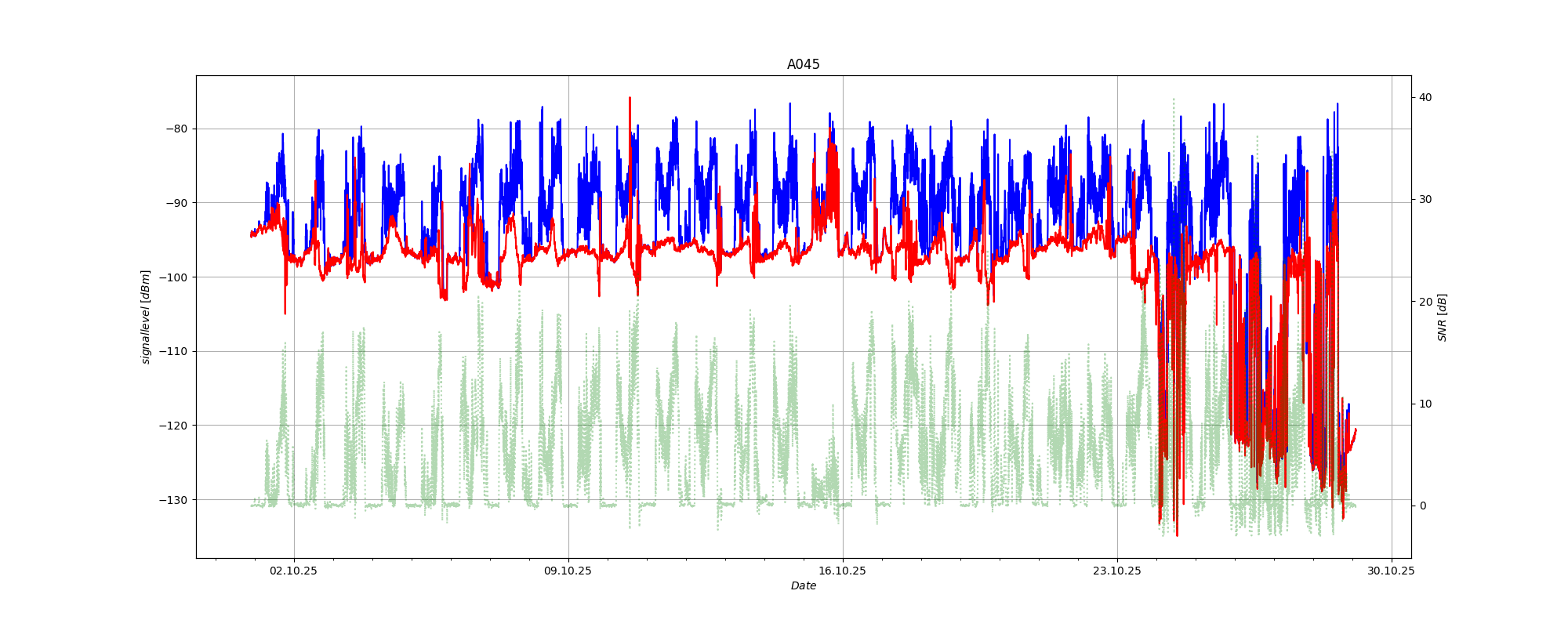Click the 09.10.25 date tick label

(568, 571)
